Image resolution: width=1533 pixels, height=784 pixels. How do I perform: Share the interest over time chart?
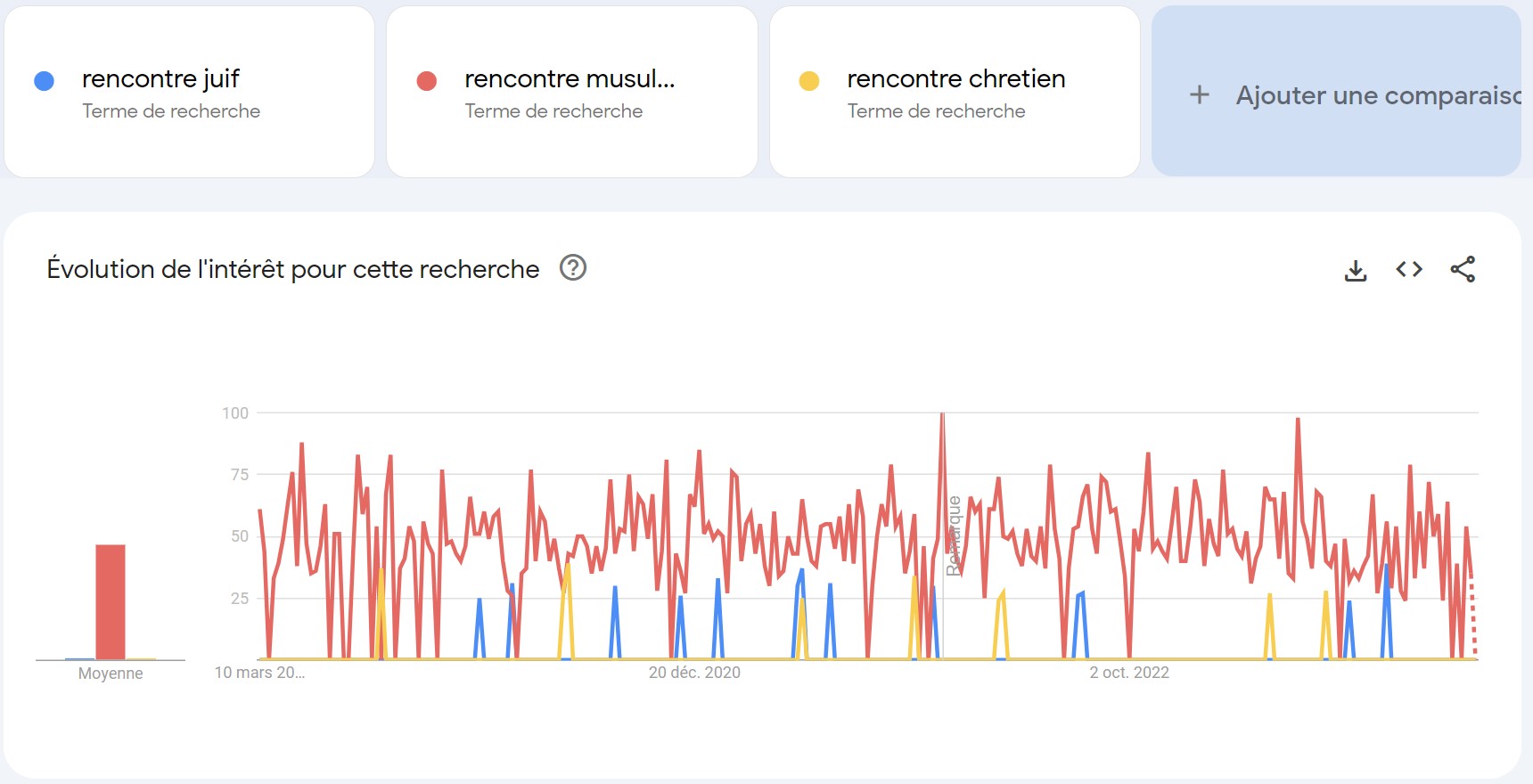coord(1463,269)
